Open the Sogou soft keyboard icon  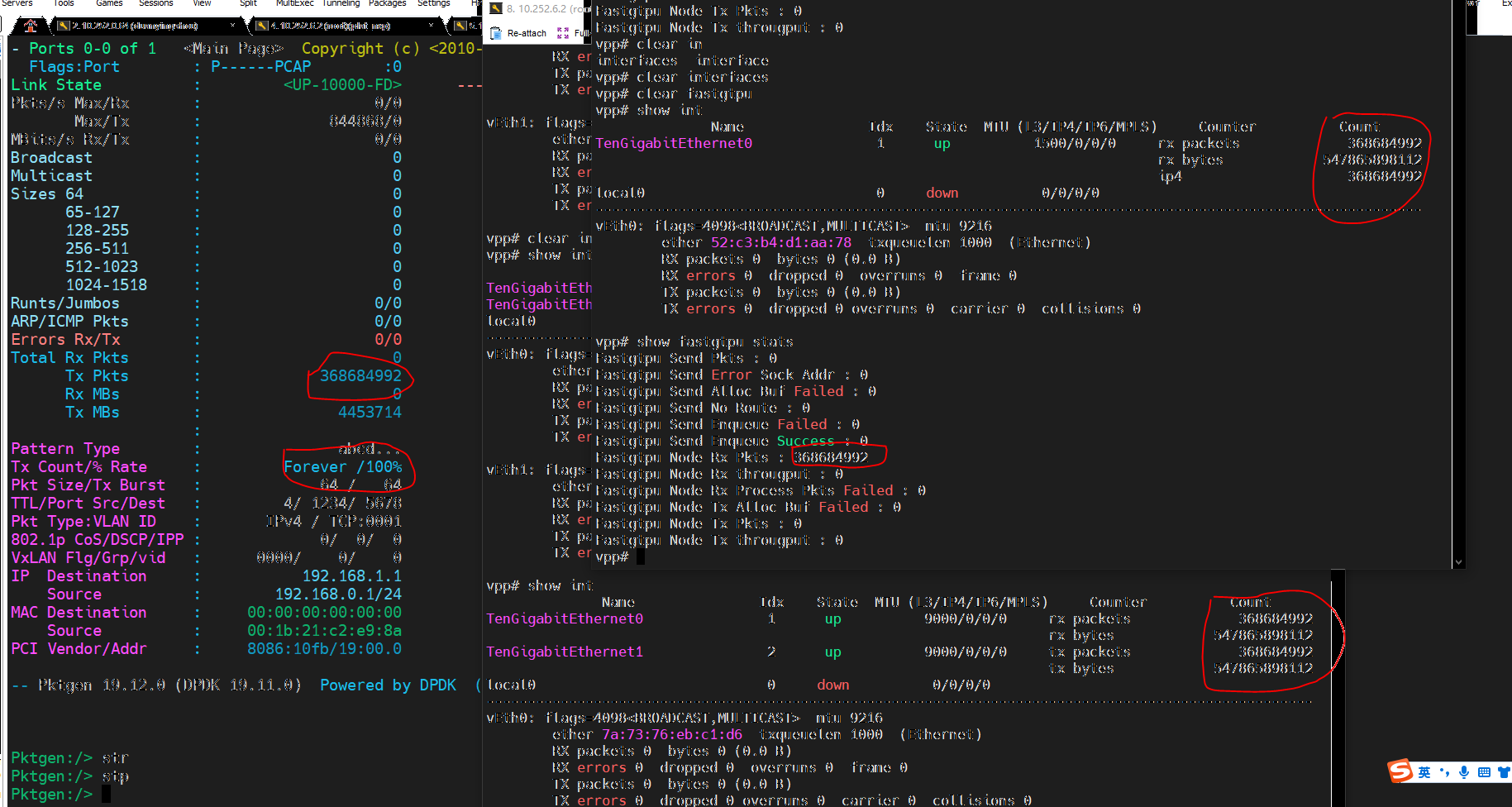point(1484,772)
